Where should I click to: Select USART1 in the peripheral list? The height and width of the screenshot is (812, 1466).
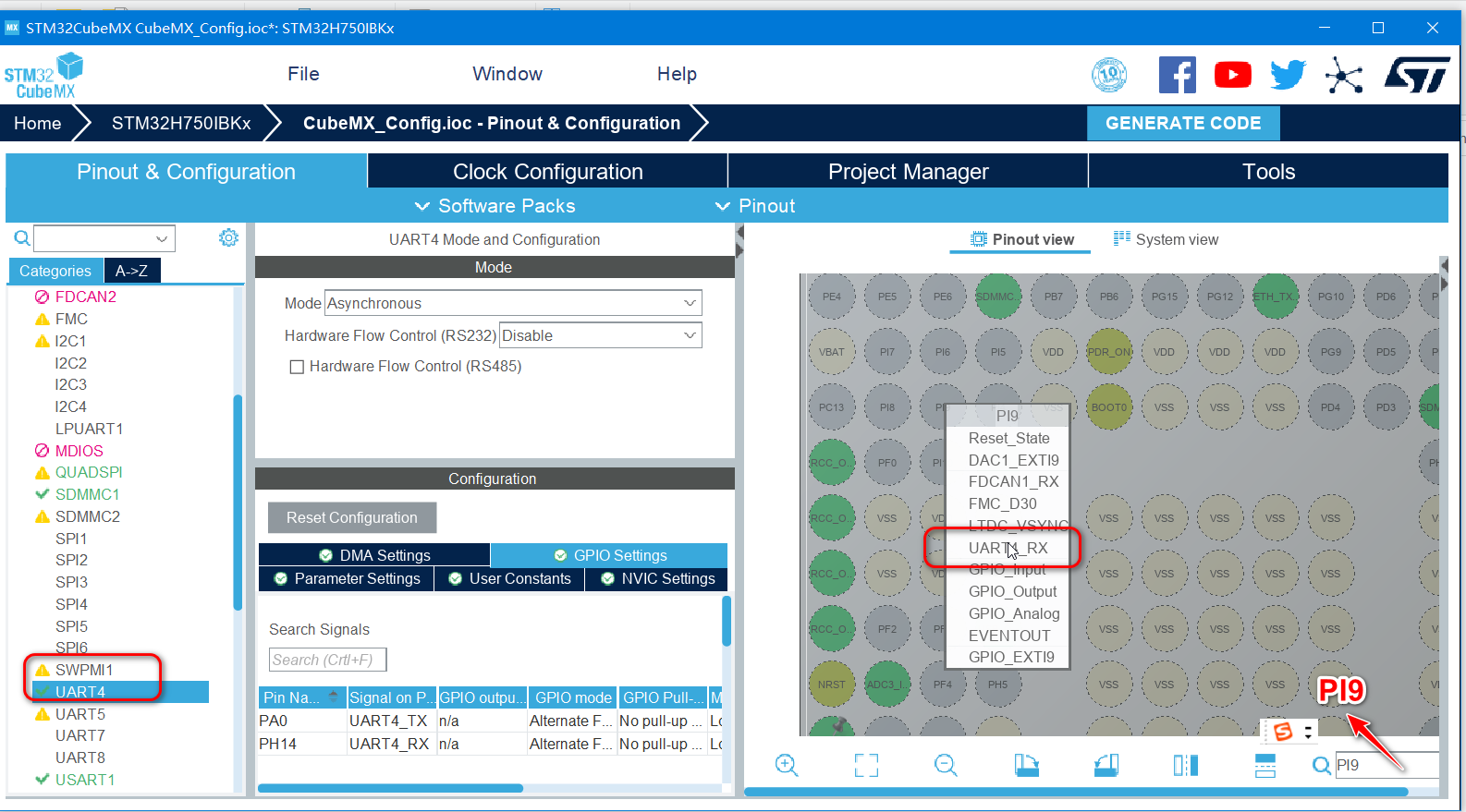click(x=85, y=780)
